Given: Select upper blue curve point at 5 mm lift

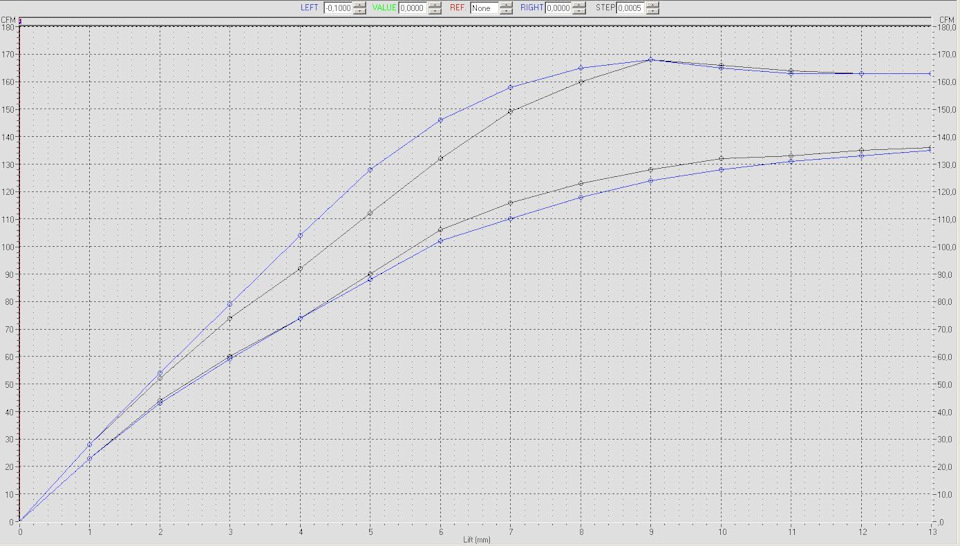Looking at the screenshot, I should coord(370,169).
